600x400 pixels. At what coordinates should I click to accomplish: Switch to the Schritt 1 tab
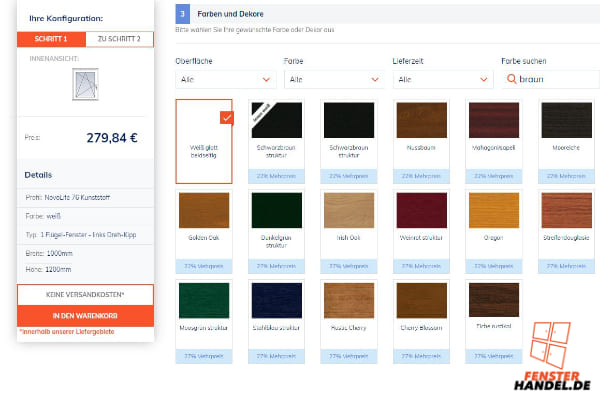click(x=51, y=39)
